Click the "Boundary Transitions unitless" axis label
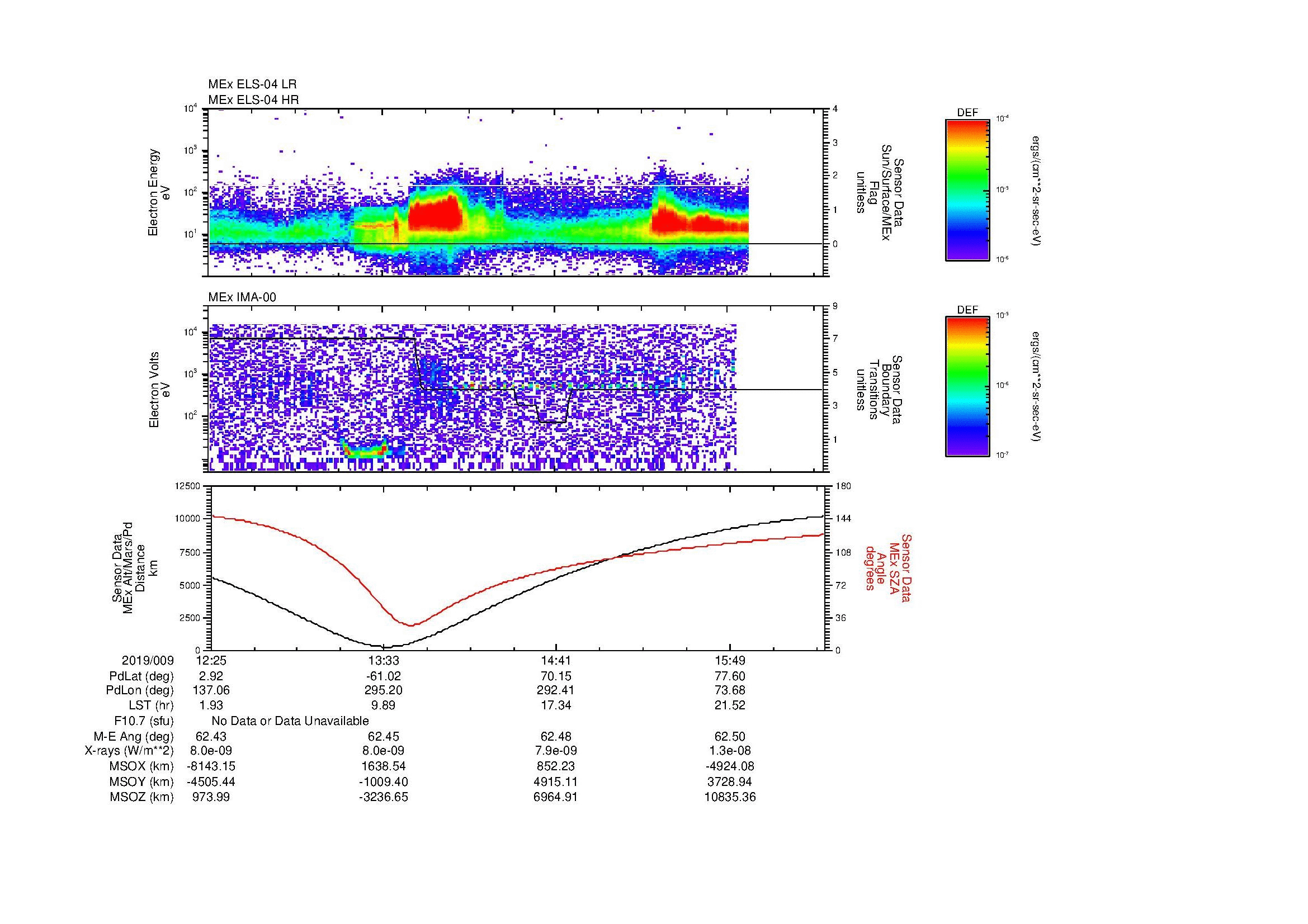The height and width of the screenshot is (924, 1308). tap(879, 391)
